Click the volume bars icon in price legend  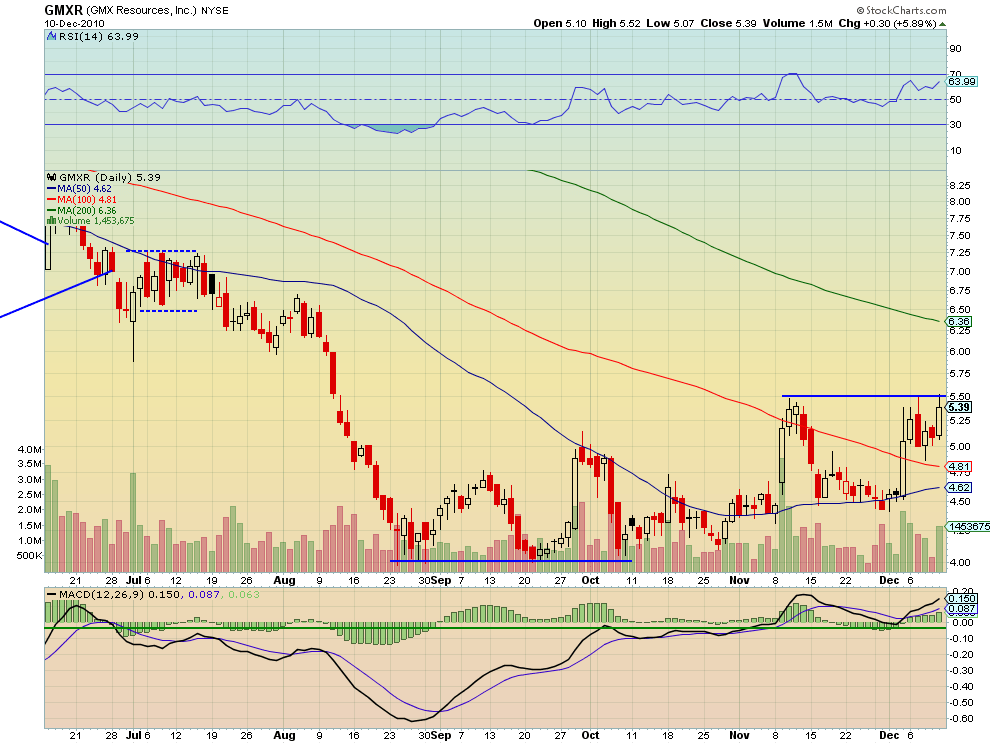pos(52,220)
